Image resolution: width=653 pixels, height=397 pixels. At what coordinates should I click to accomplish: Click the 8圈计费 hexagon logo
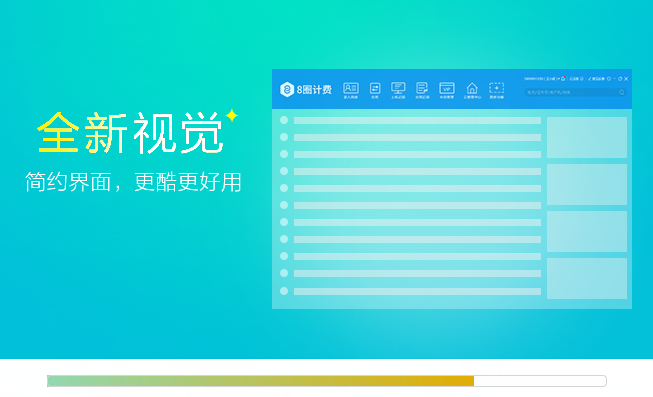pos(287,90)
